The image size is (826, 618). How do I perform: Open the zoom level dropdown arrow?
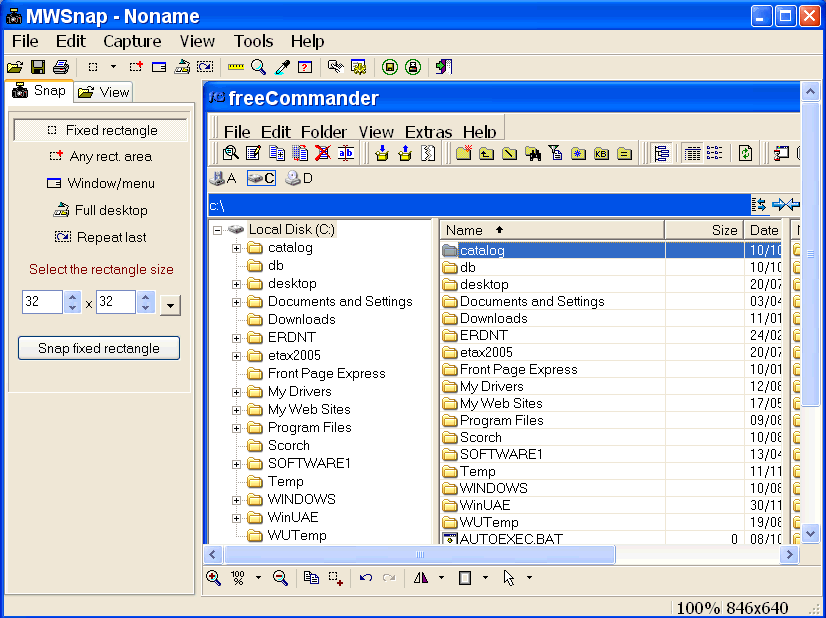(258, 578)
